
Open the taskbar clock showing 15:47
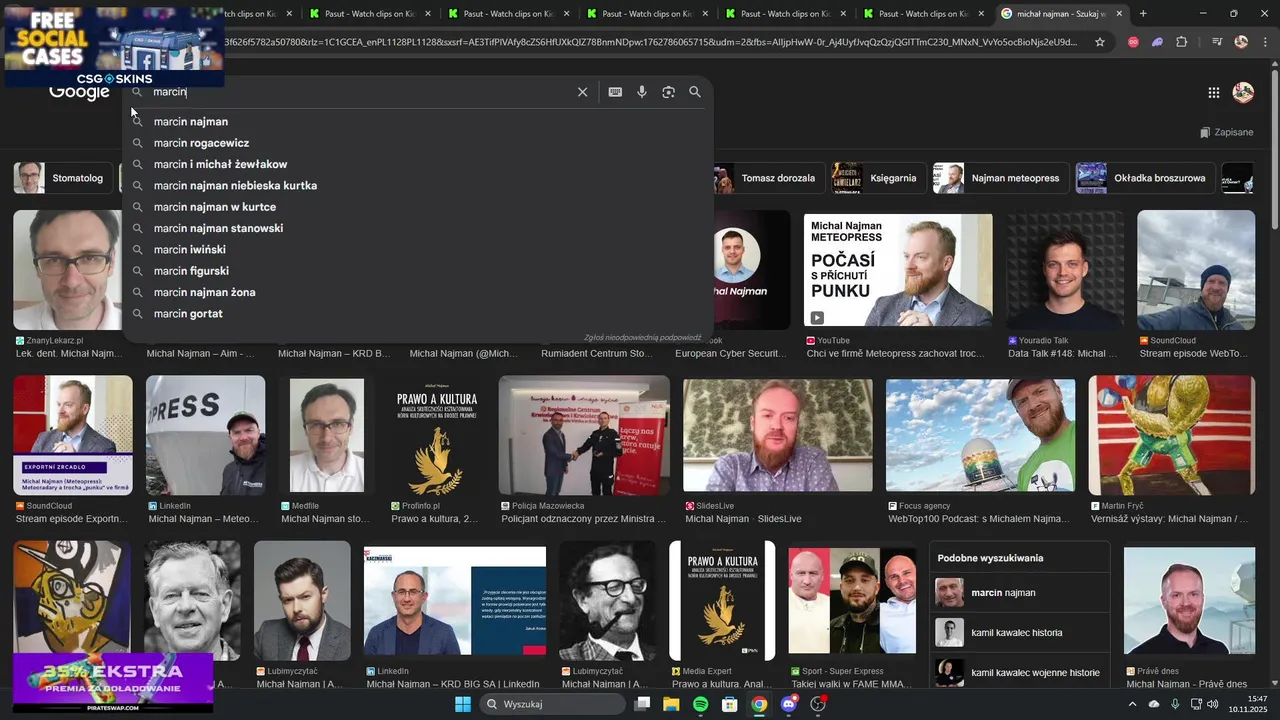1250,704
